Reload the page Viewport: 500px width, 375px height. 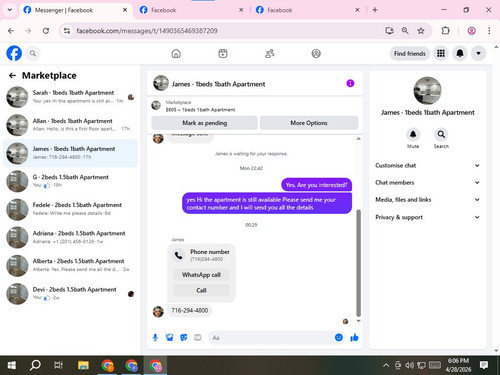click(x=46, y=31)
